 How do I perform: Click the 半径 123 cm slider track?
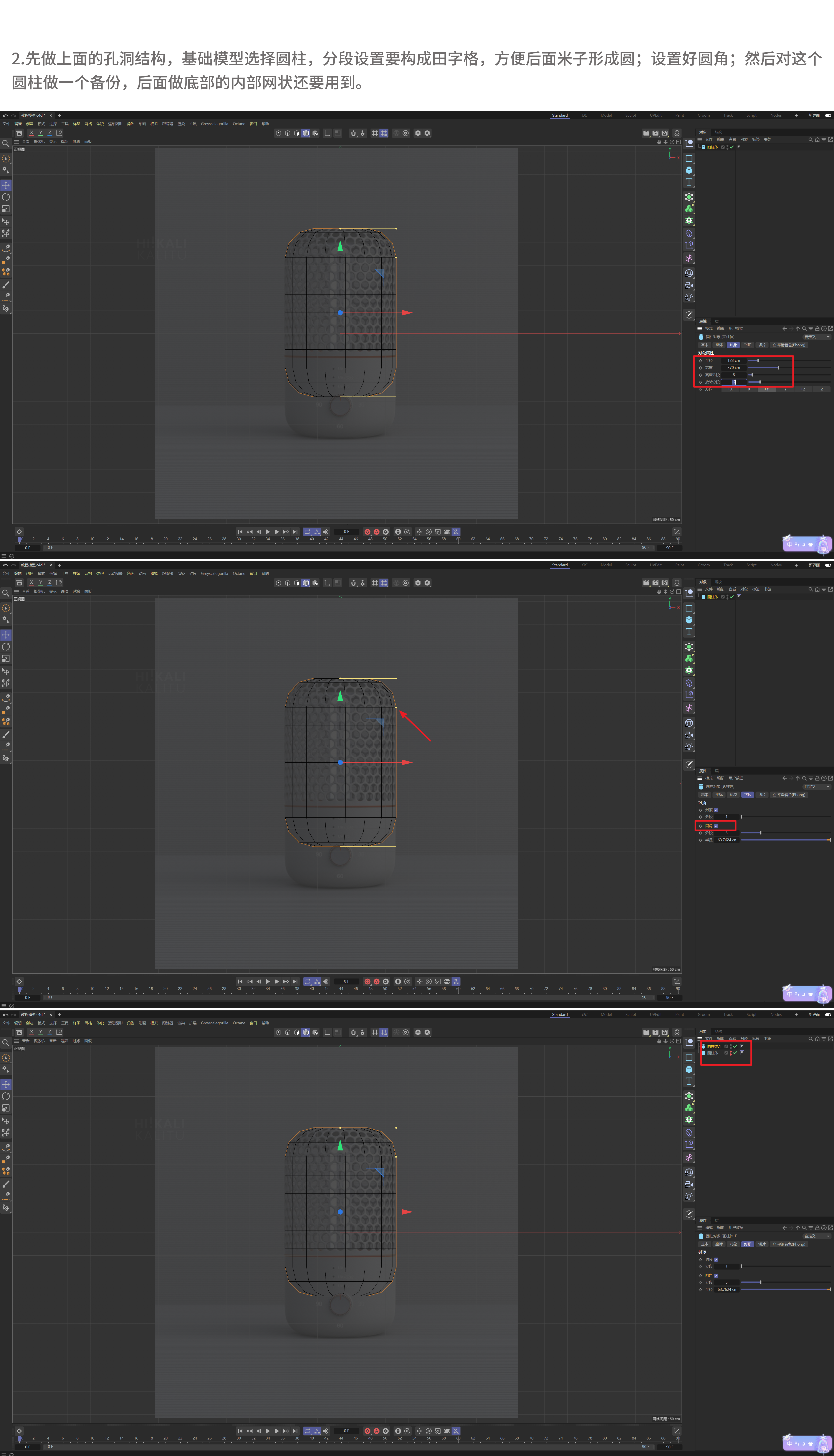click(791, 361)
